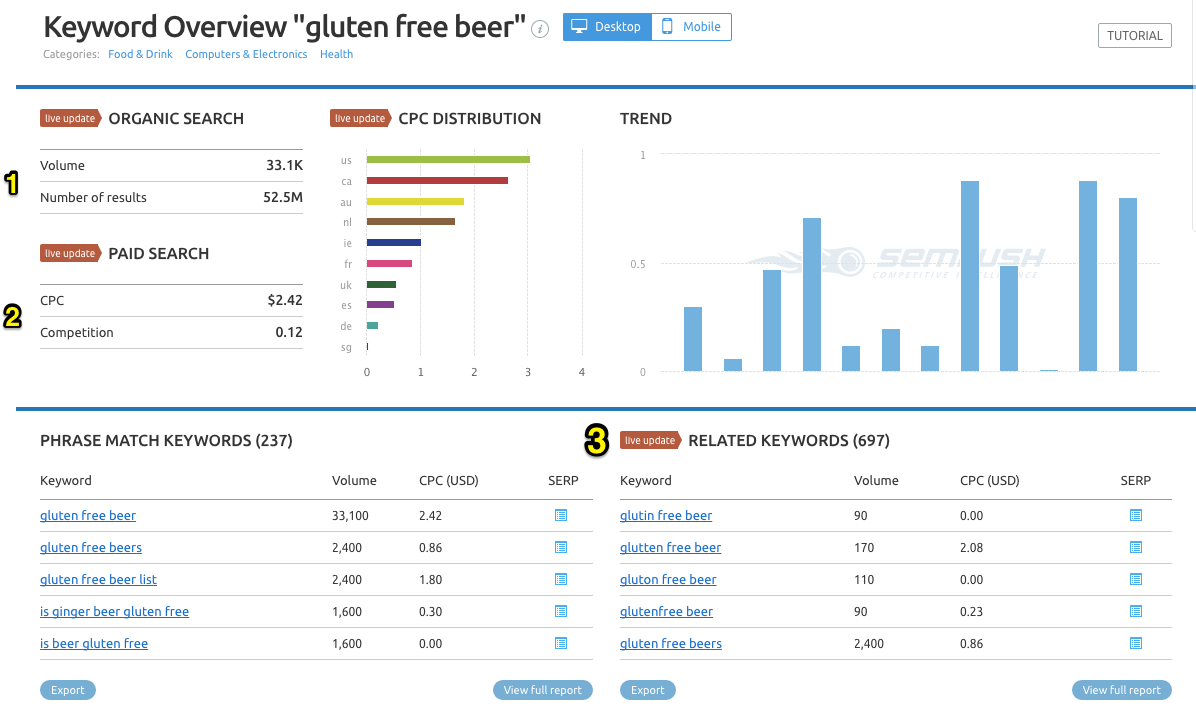Viewport: 1196px width, 721px height.
Task: Toggle live update for Organic Search
Action: (x=70, y=118)
